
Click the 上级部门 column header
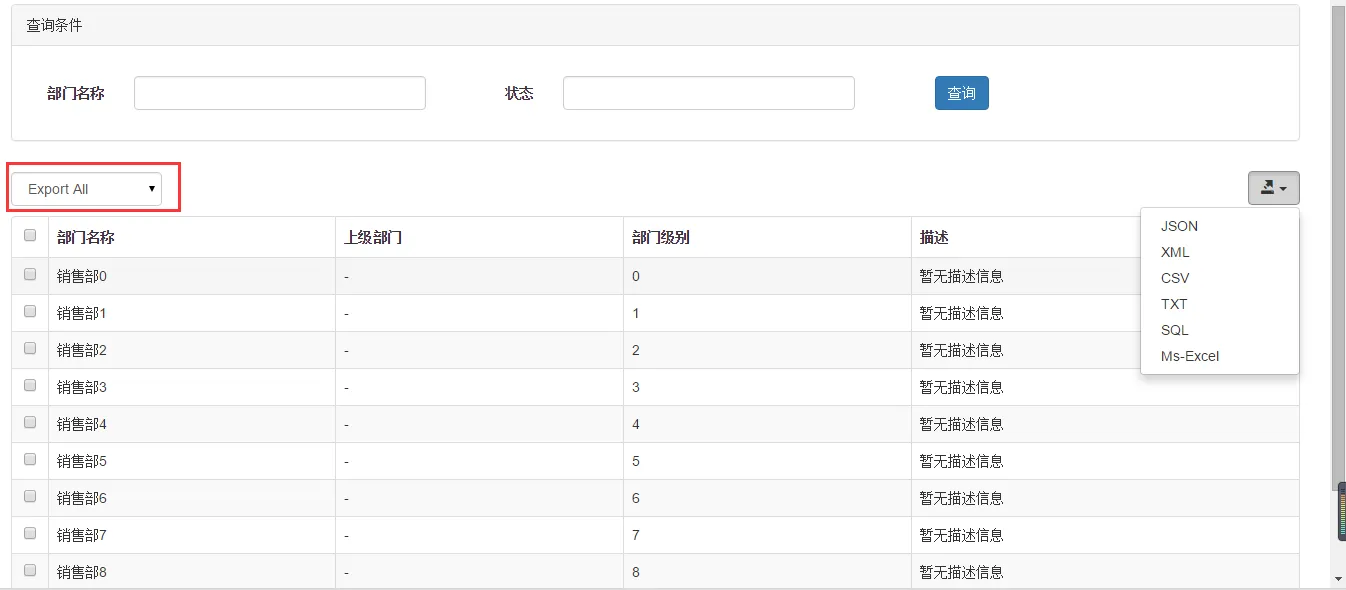(373, 237)
